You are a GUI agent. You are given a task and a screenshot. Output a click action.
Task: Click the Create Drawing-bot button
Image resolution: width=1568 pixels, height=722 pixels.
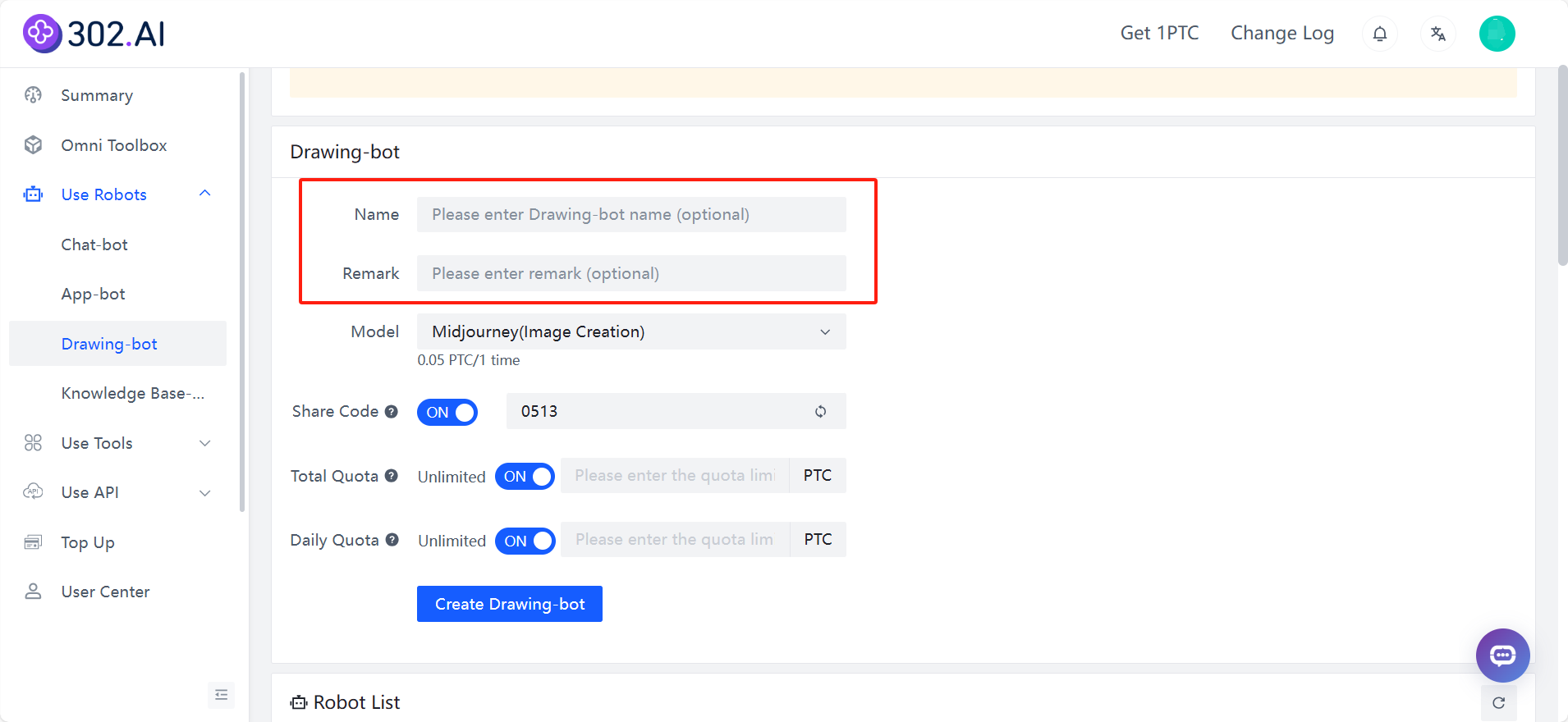click(509, 604)
